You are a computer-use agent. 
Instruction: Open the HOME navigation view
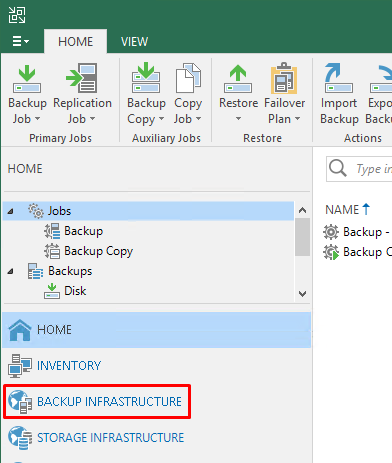pyautogui.click(x=157, y=330)
